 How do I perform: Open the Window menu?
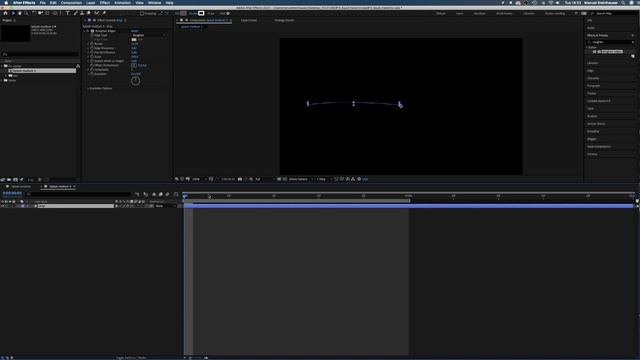pos(154,2)
